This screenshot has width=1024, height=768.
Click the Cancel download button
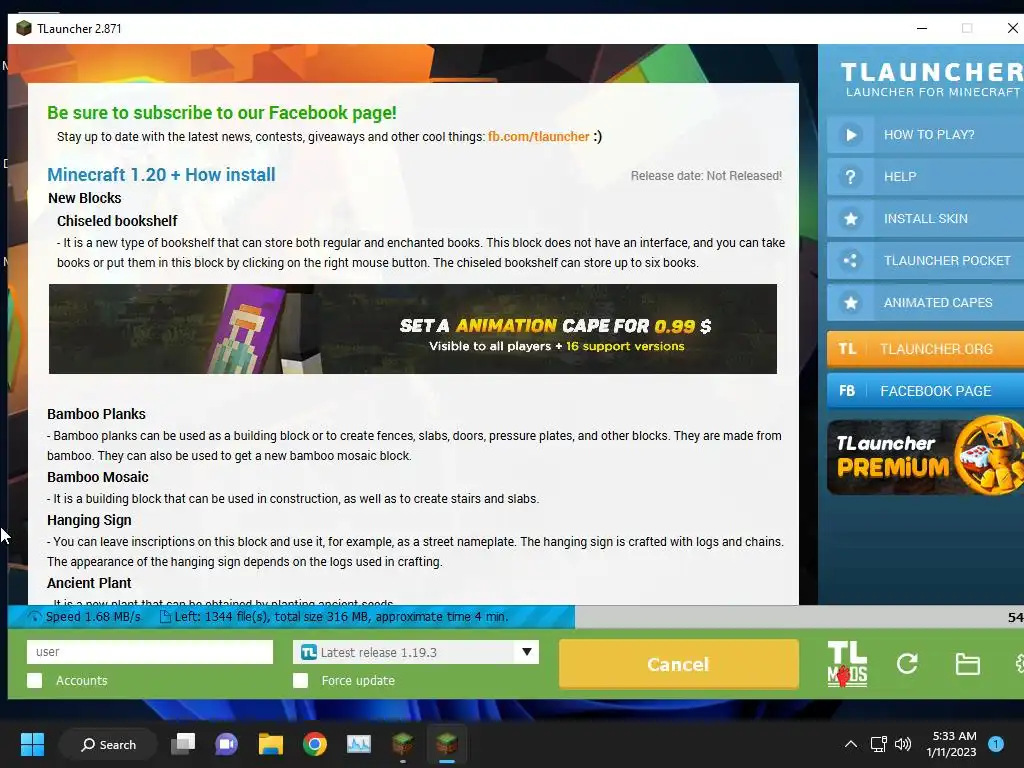coord(679,664)
